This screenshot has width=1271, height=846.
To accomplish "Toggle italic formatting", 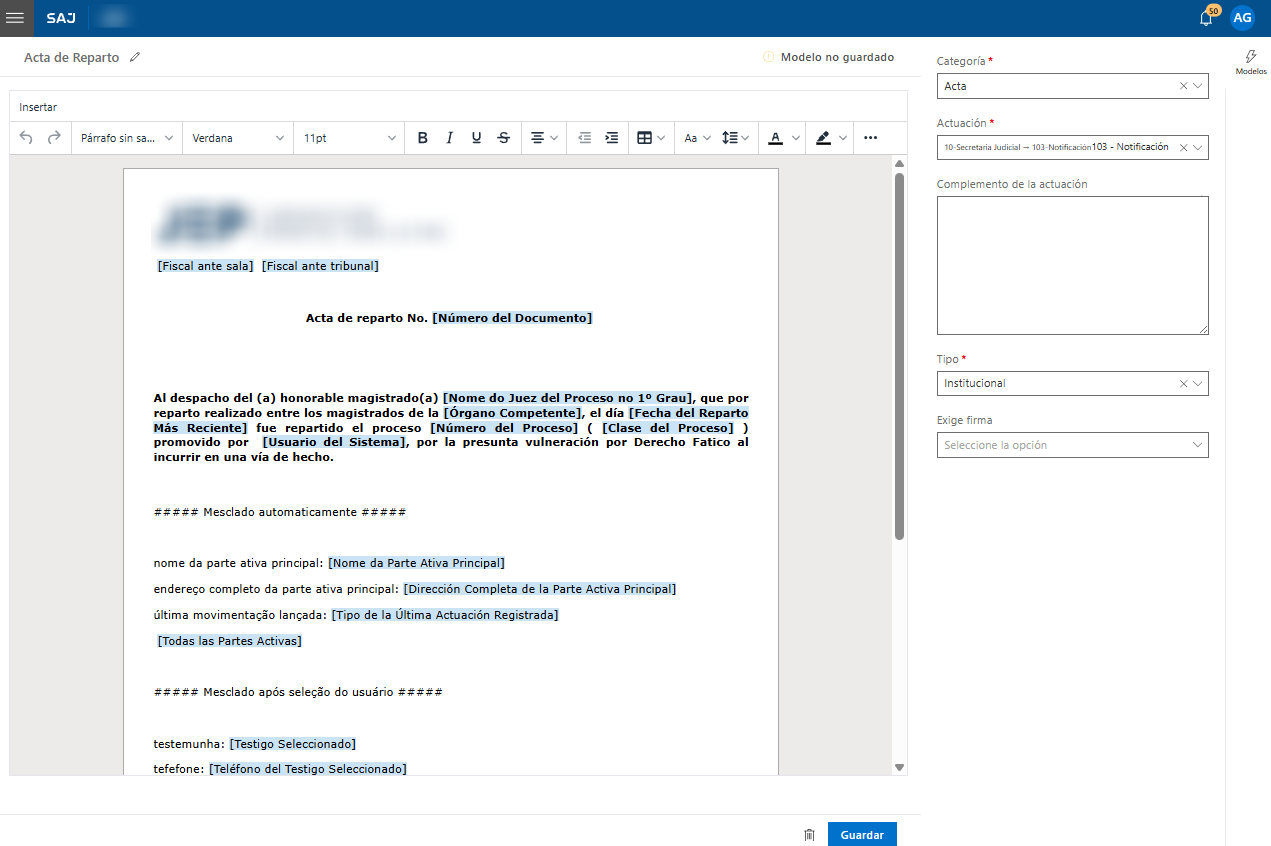I will (450, 138).
